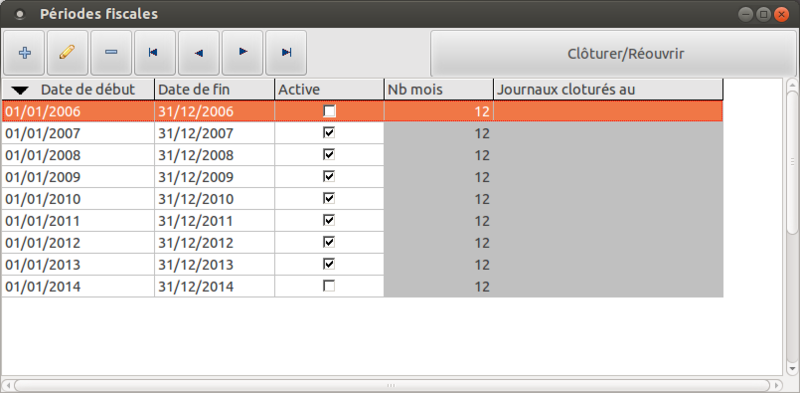Click Nb mois value in 2007 row
The width and height of the screenshot is (800, 393).
click(x=439, y=133)
